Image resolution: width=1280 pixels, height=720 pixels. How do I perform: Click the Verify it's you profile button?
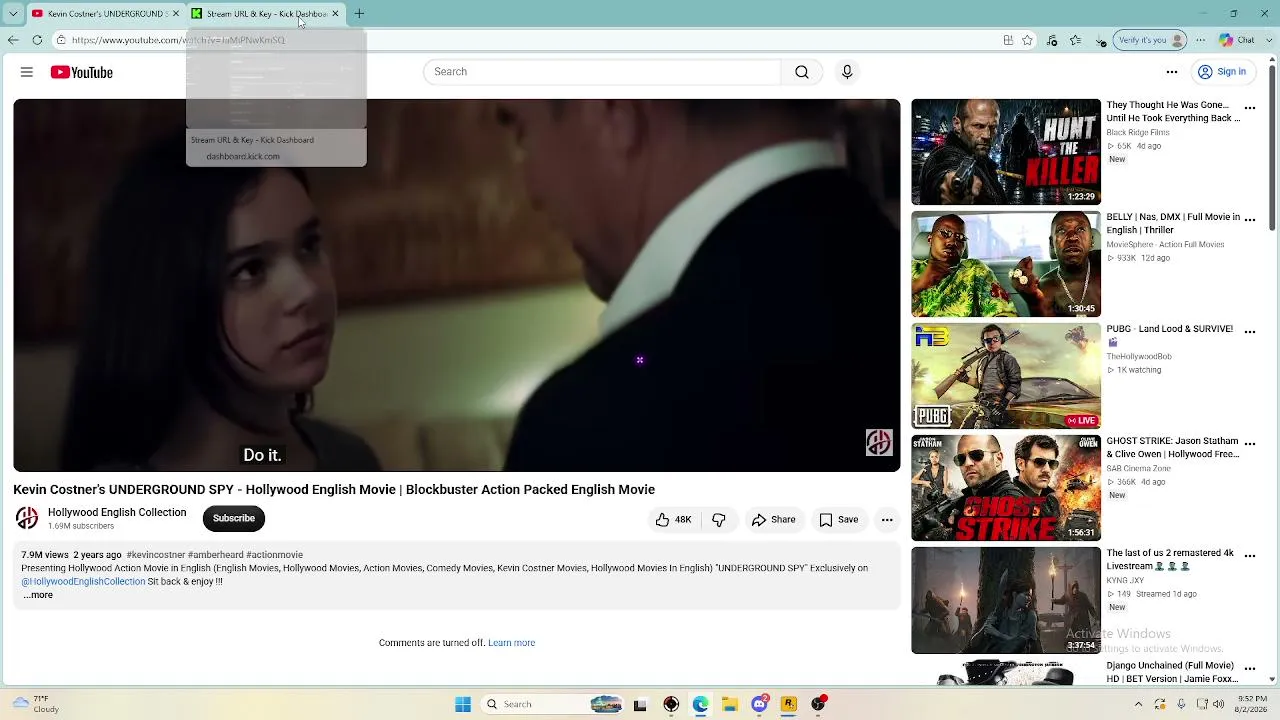pos(1150,40)
